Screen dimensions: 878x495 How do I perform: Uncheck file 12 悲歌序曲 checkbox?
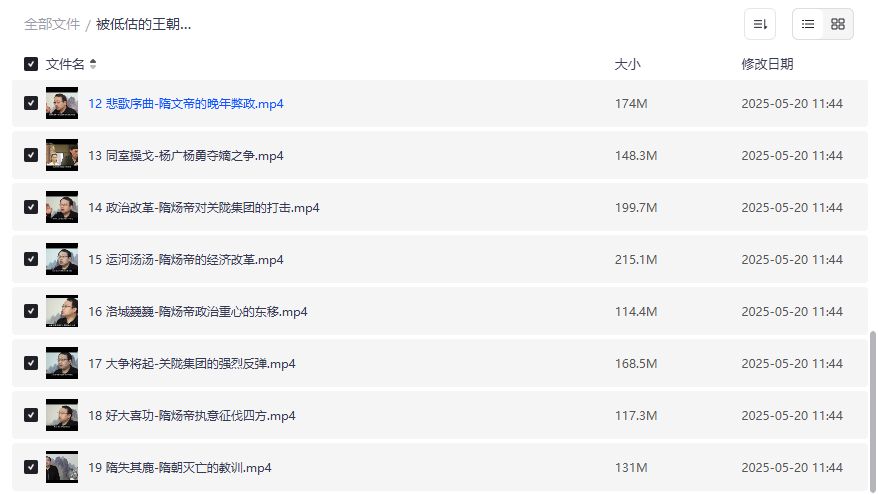coord(31,103)
